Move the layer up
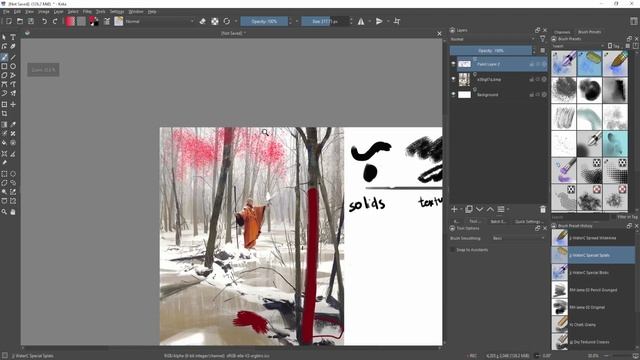Image resolution: width=640 pixels, height=360 pixels. [490, 209]
